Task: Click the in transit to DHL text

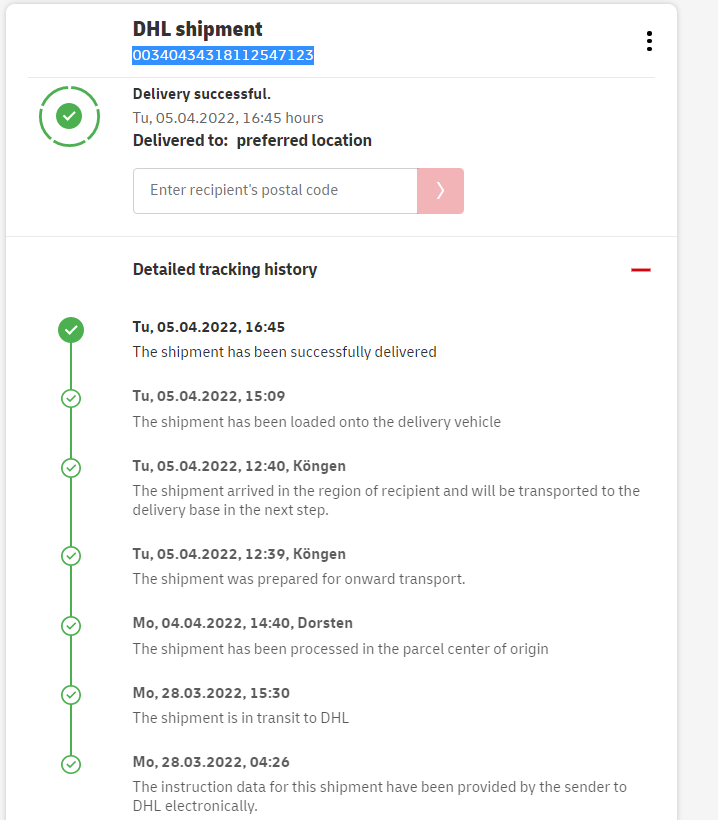Action: click(x=241, y=718)
